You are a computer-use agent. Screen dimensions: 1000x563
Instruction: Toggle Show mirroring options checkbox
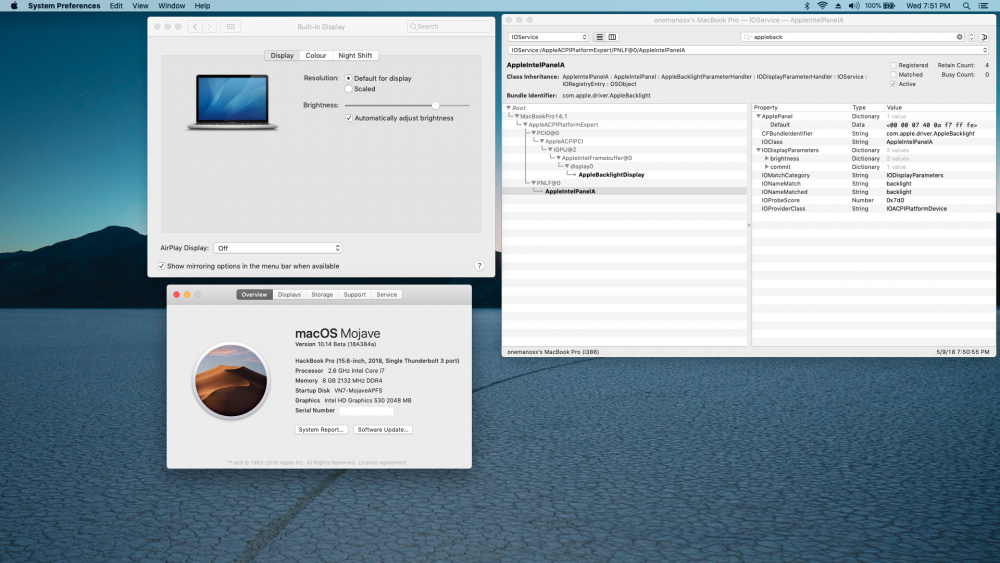click(161, 266)
